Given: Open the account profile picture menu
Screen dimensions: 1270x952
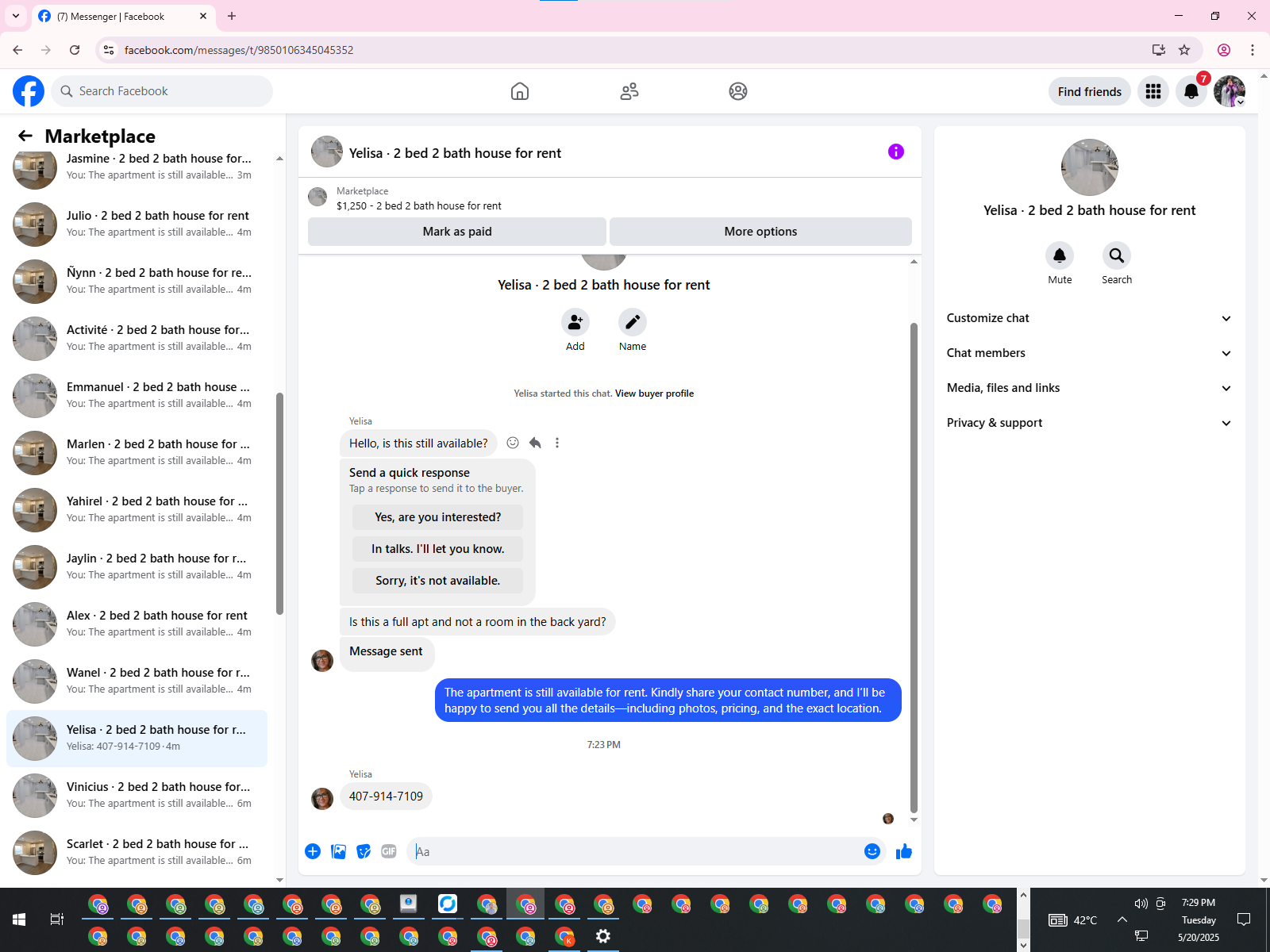Looking at the screenshot, I should pyautogui.click(x=1230, y=91).
